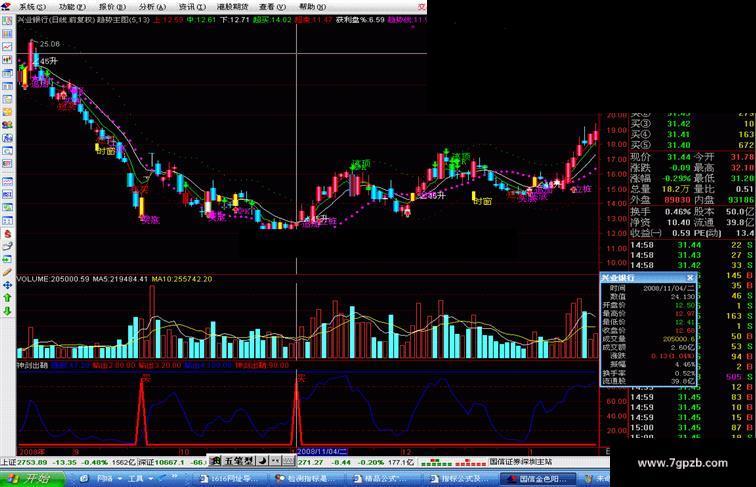Screen dimensions: 756x487
Task: Open the 港股期货 menu
Action: coord(232,7)
